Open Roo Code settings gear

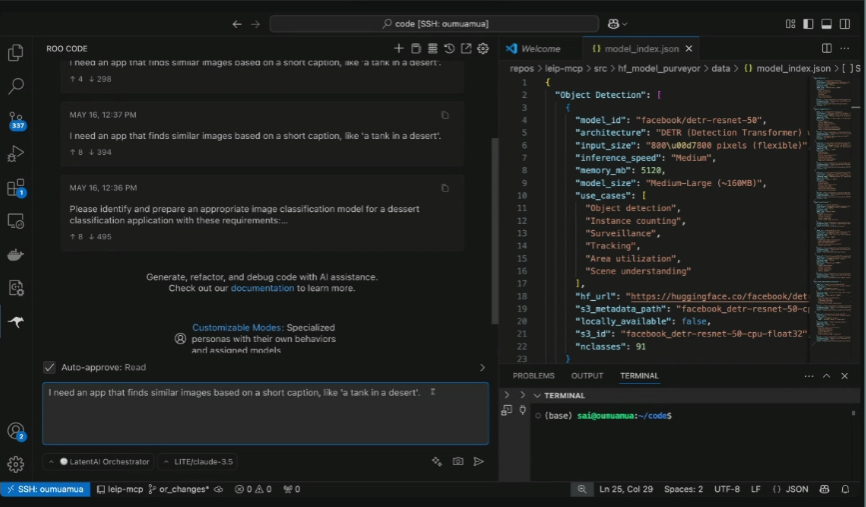(x=483, y=49)
